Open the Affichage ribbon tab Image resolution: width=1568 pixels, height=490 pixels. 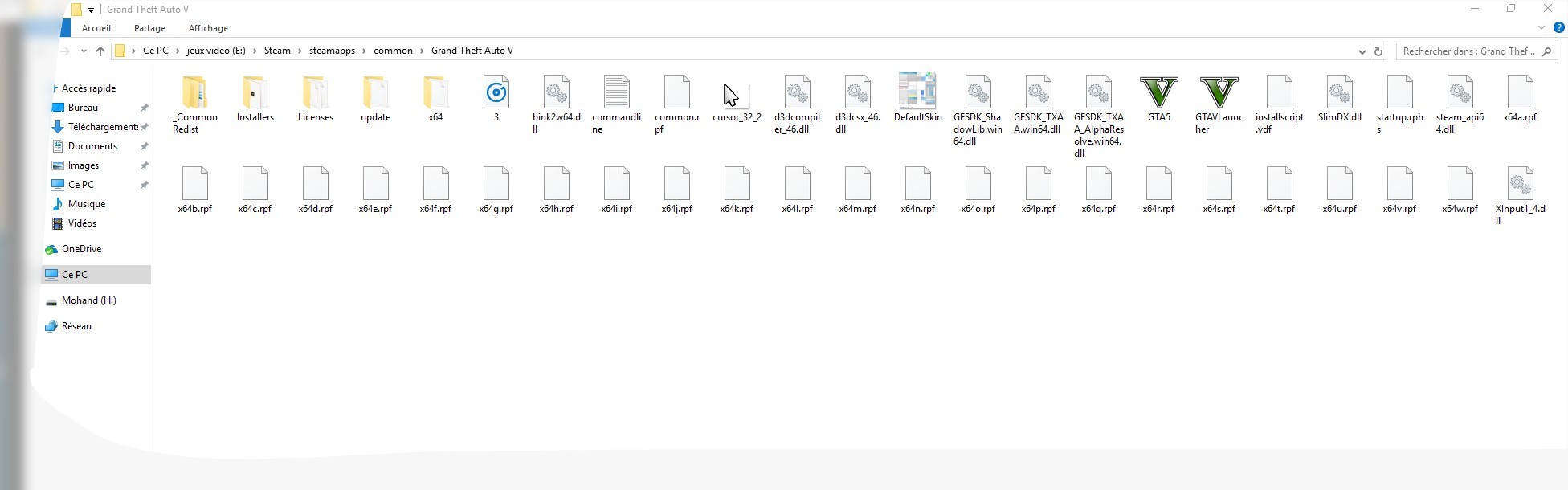(x=208, y=28)
